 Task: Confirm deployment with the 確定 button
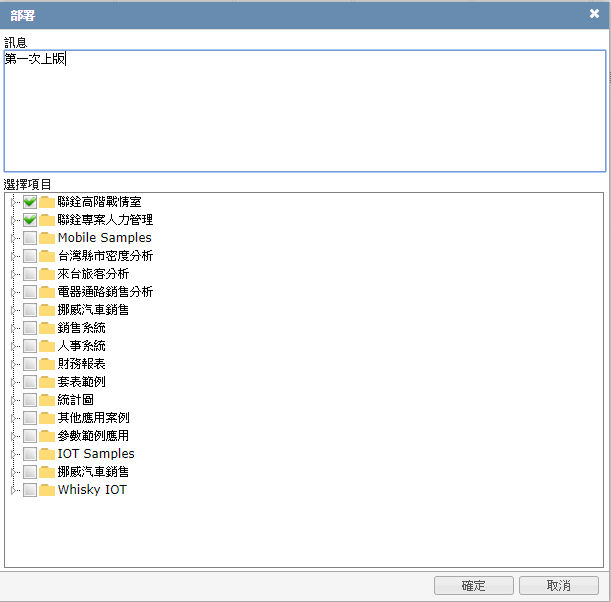click(x=473, y=585)
